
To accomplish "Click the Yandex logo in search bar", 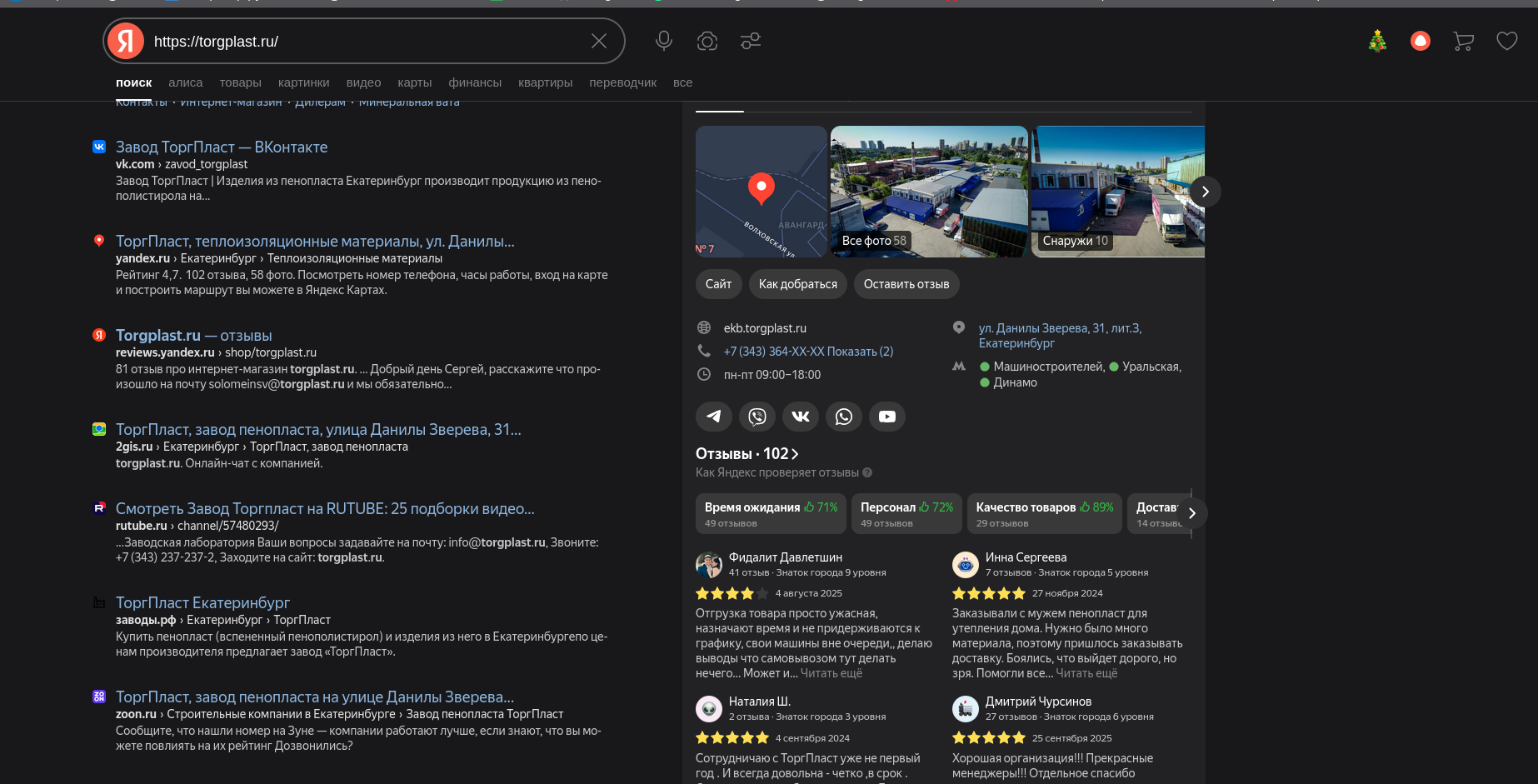I will (x=126, y=41).
